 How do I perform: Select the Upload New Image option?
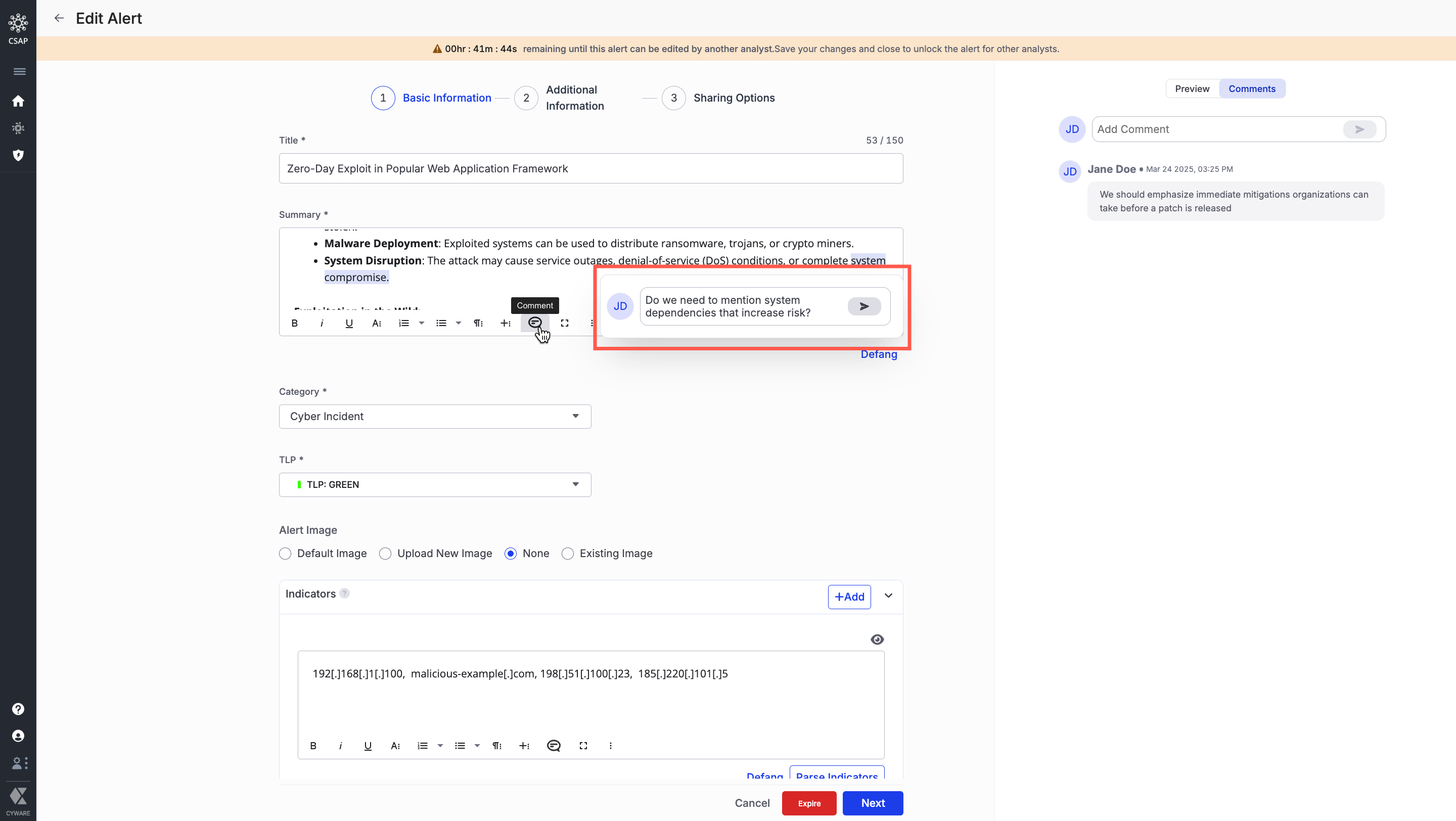(385, 554)
